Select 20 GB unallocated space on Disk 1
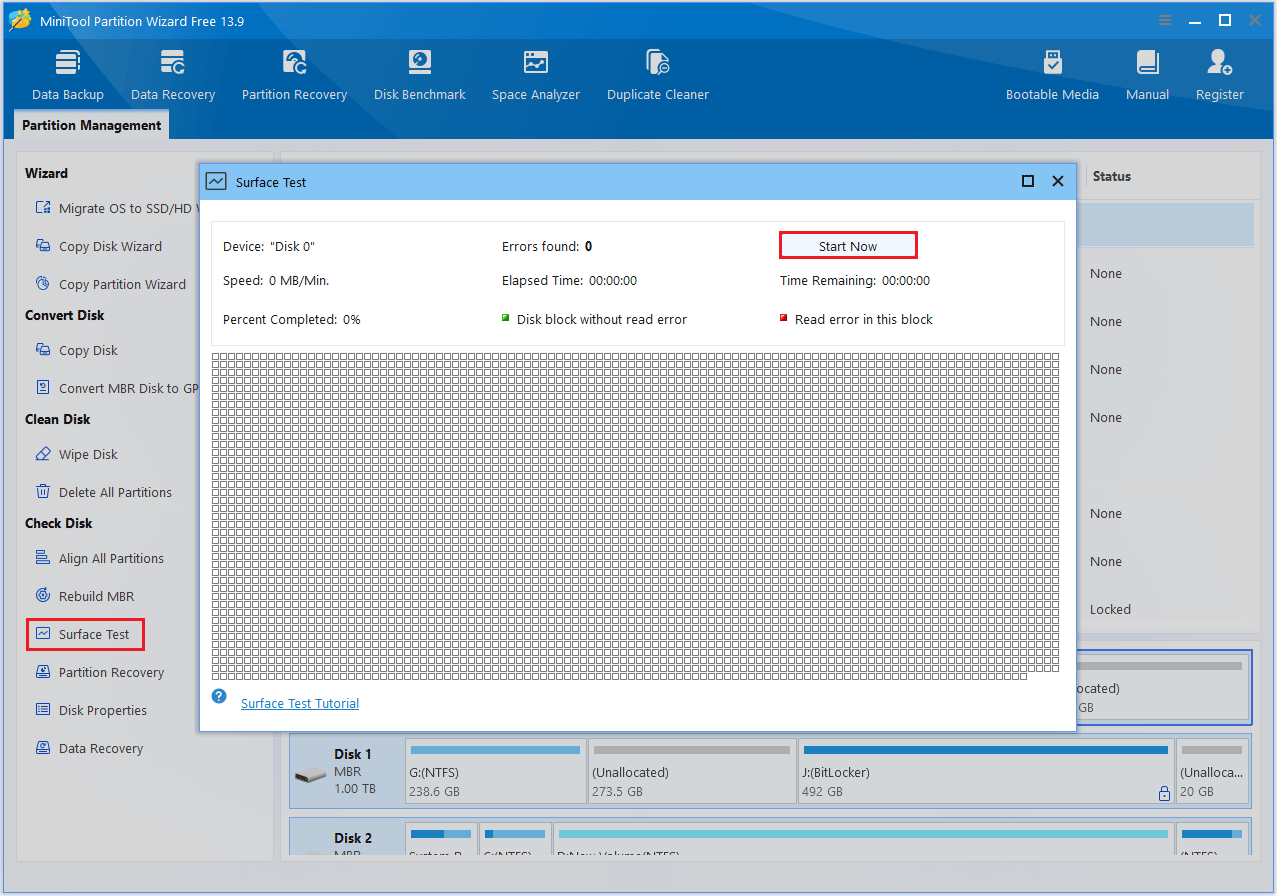 [x=1213, y=772]
